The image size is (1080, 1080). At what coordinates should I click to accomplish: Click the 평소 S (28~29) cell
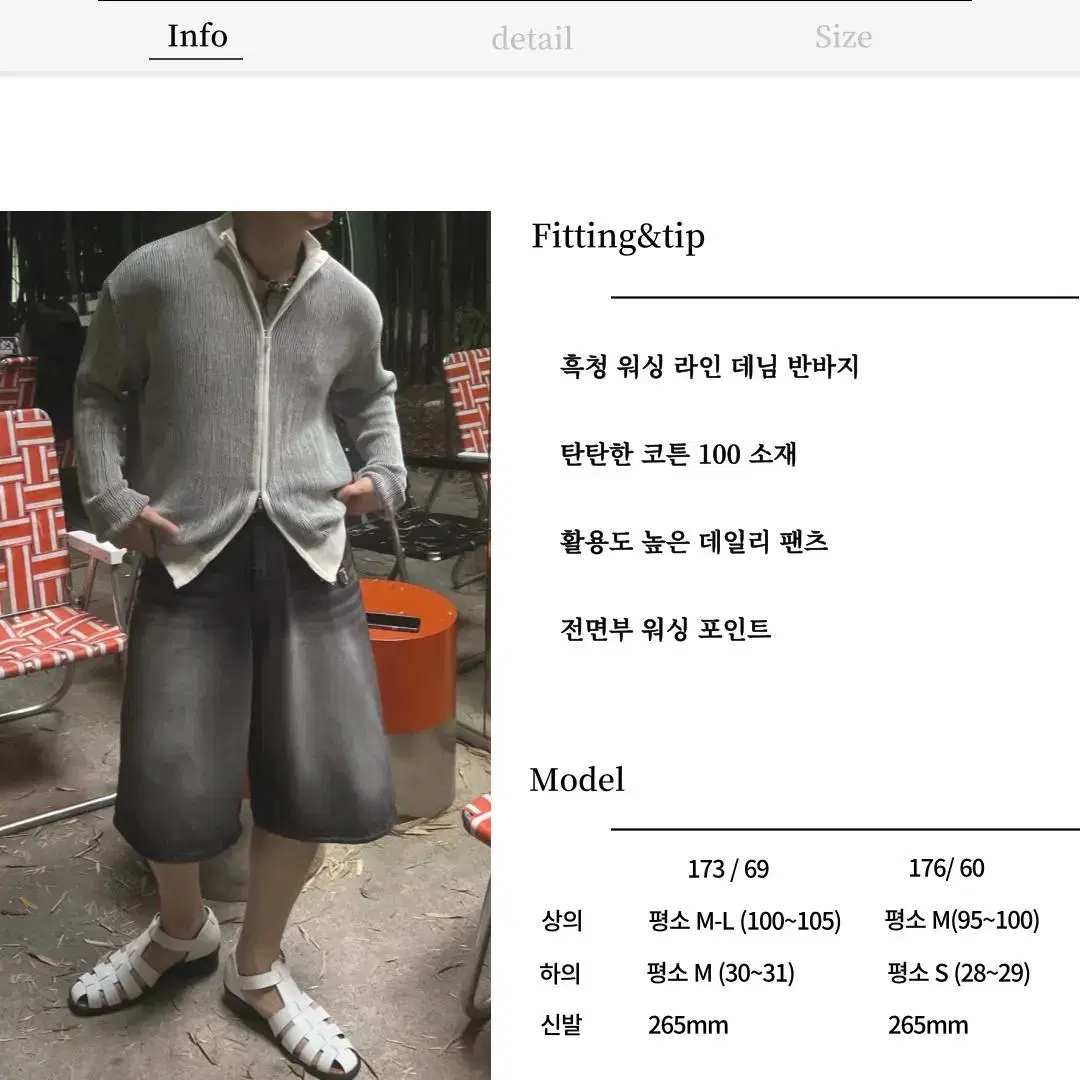[959, 973]
